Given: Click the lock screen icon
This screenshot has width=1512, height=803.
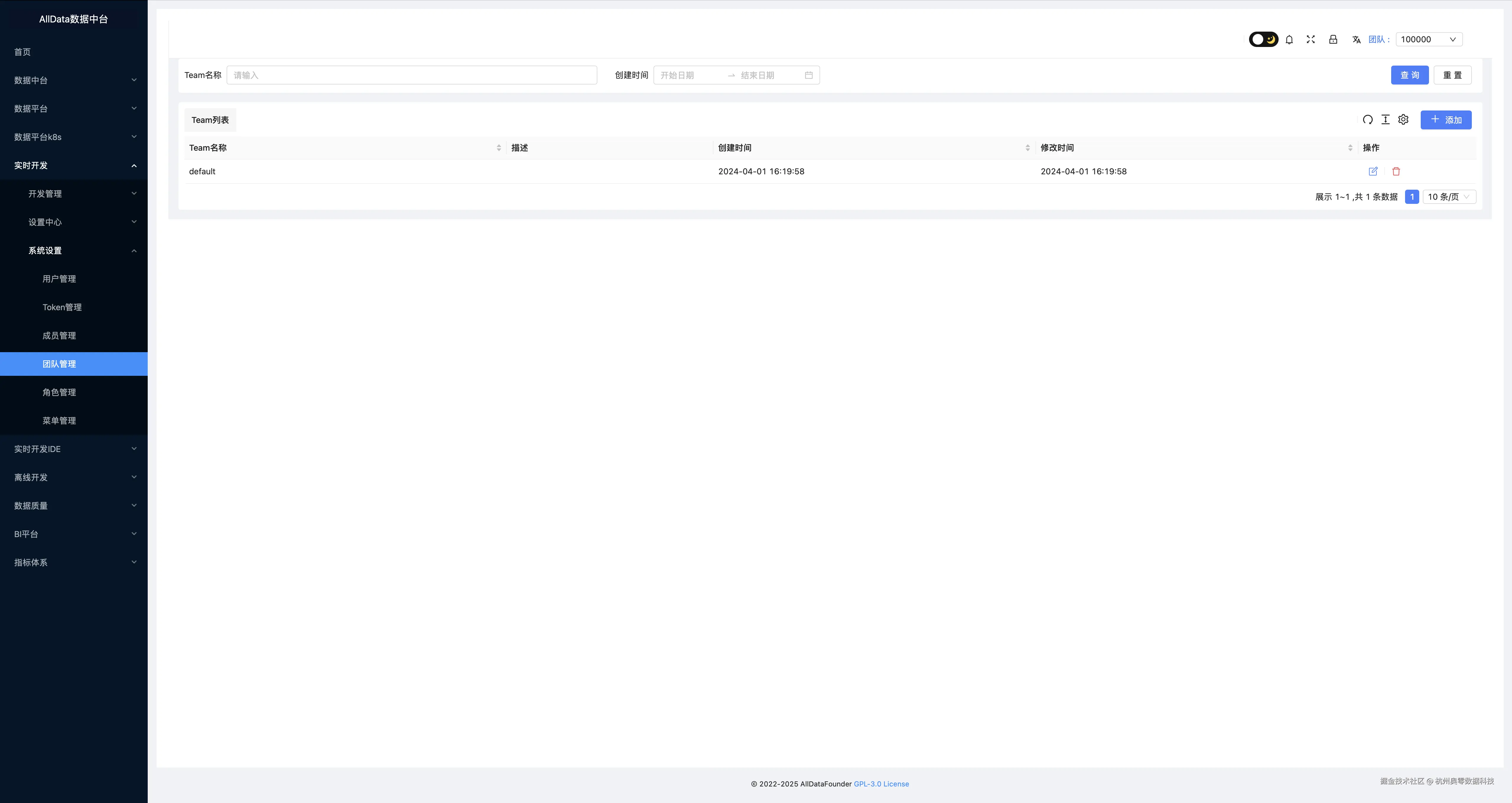Looking at the screenshot, I should pyautogui.click(x=1333, y=39).
